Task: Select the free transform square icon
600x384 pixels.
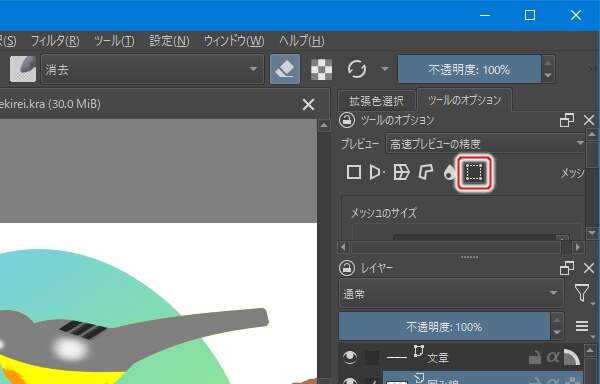Action: [354, 172]
